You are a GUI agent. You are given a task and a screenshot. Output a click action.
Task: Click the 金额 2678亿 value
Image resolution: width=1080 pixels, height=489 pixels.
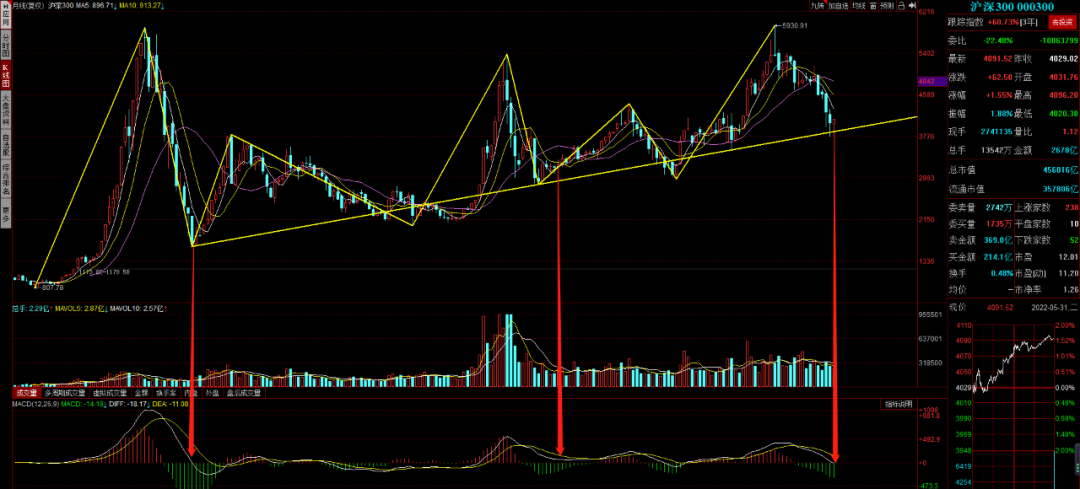pos(1065,149)
